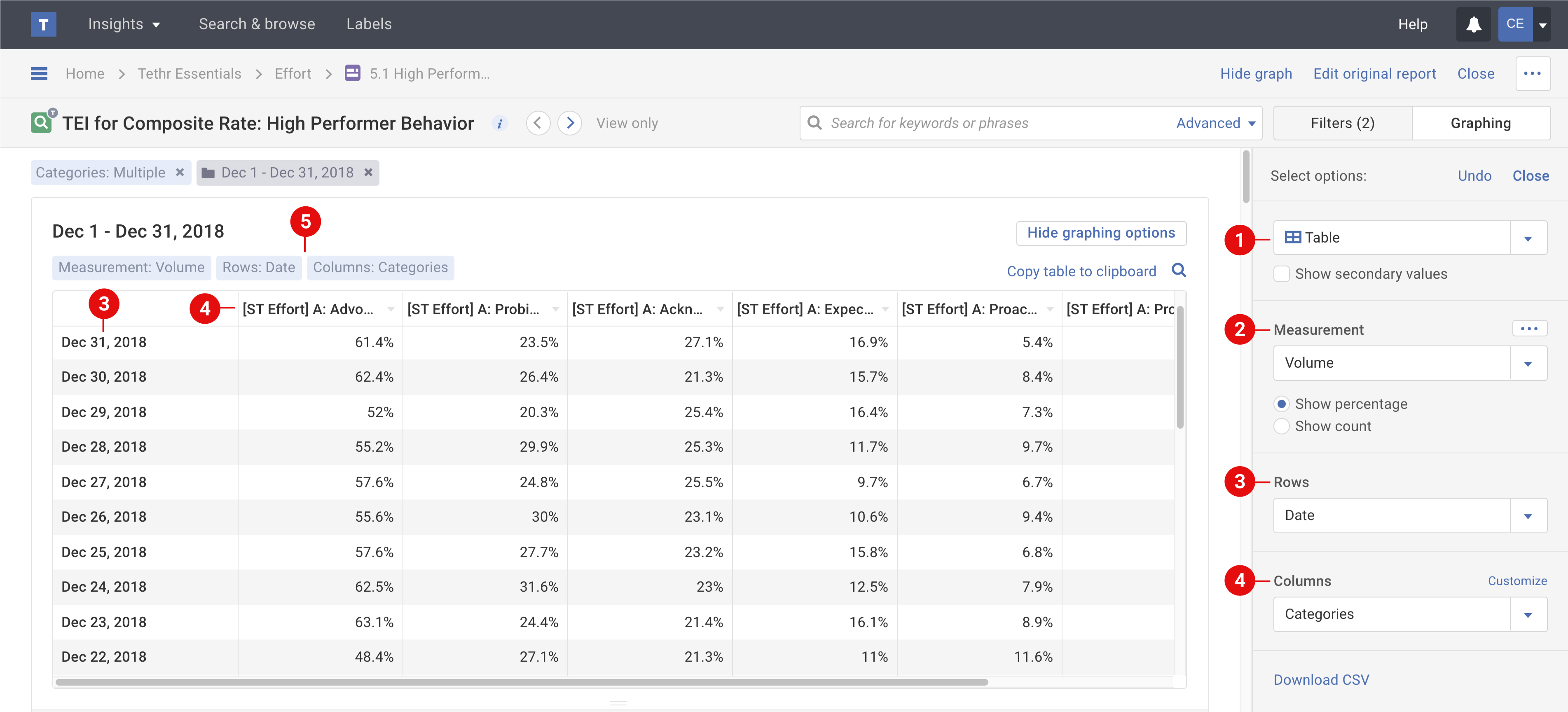Remove the Dec 1 - Dec 31 date filter
The image size is (1568, 712).
tap(368, 173)
